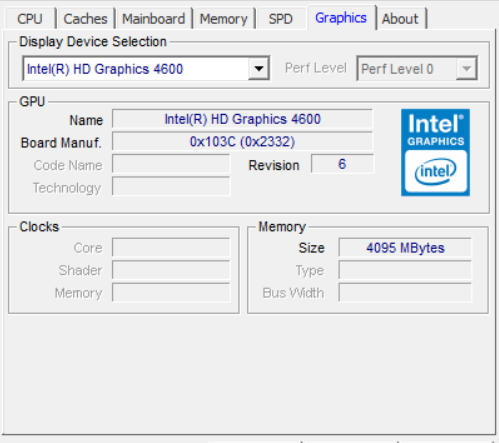
Task: Switch to the CPU tab
Action: (30, 19)
